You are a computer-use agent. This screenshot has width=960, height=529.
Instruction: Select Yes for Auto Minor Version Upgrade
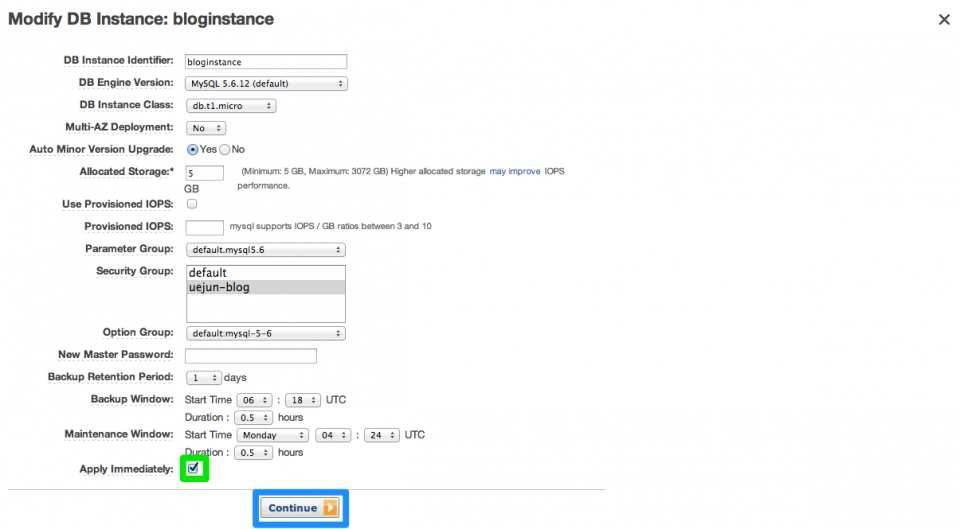(x=193, y=149)
